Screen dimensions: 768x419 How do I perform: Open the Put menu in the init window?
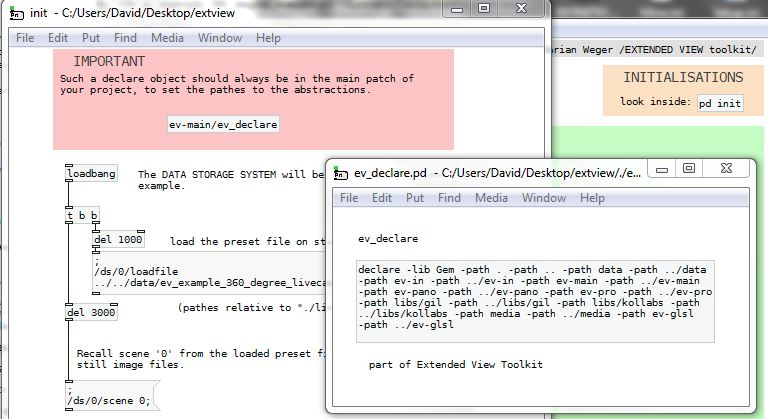[91, 38]
